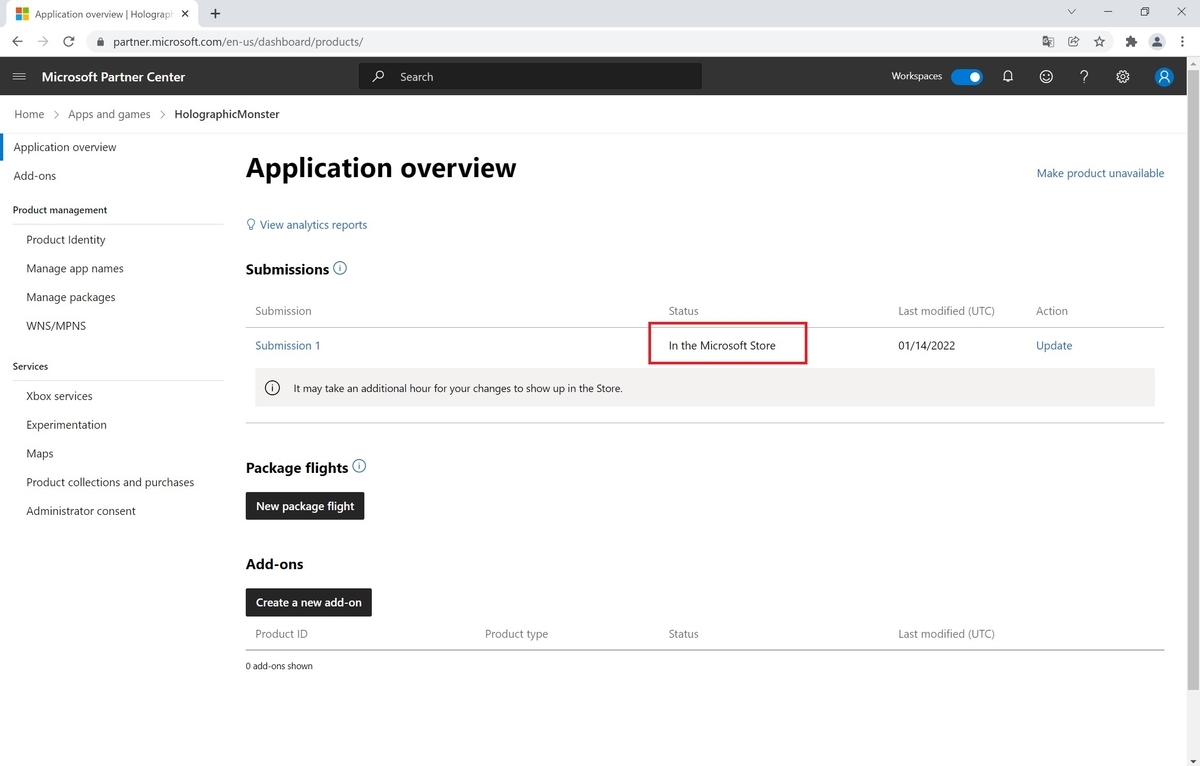Screen dimensions: 1200x766
Task: Open Xbox services
Action: [59, 396]
